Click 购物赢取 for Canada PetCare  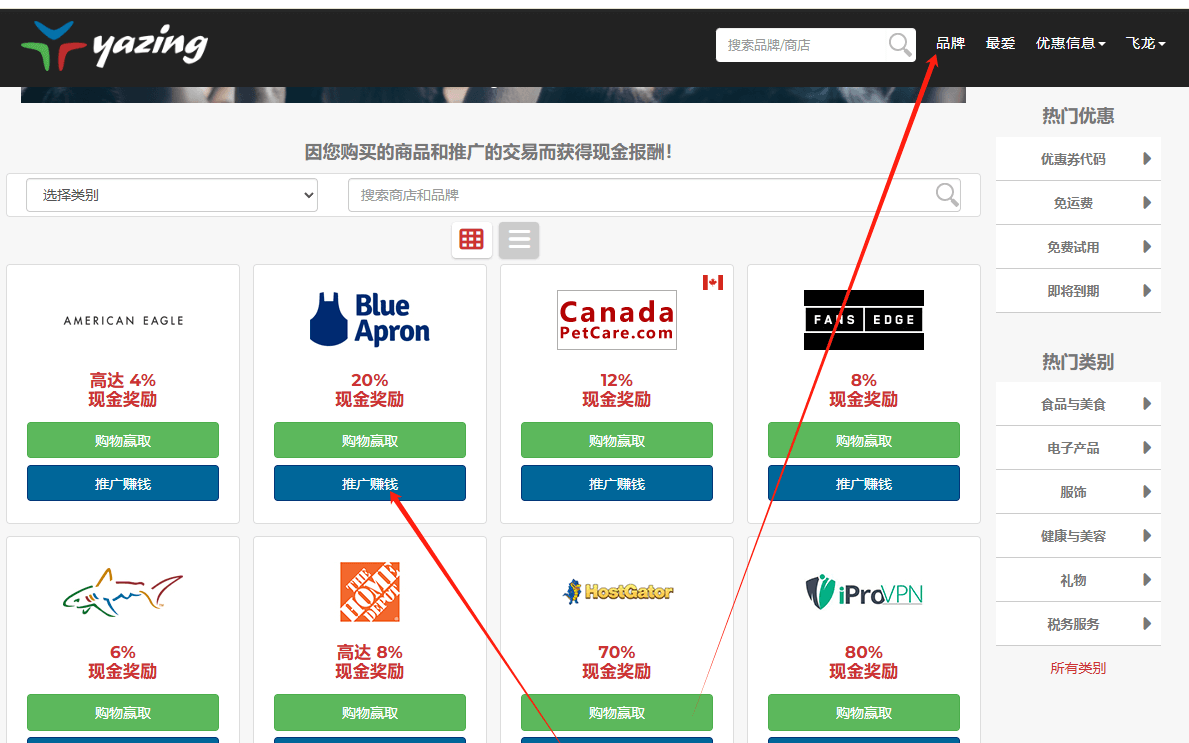tap(616, 440)
